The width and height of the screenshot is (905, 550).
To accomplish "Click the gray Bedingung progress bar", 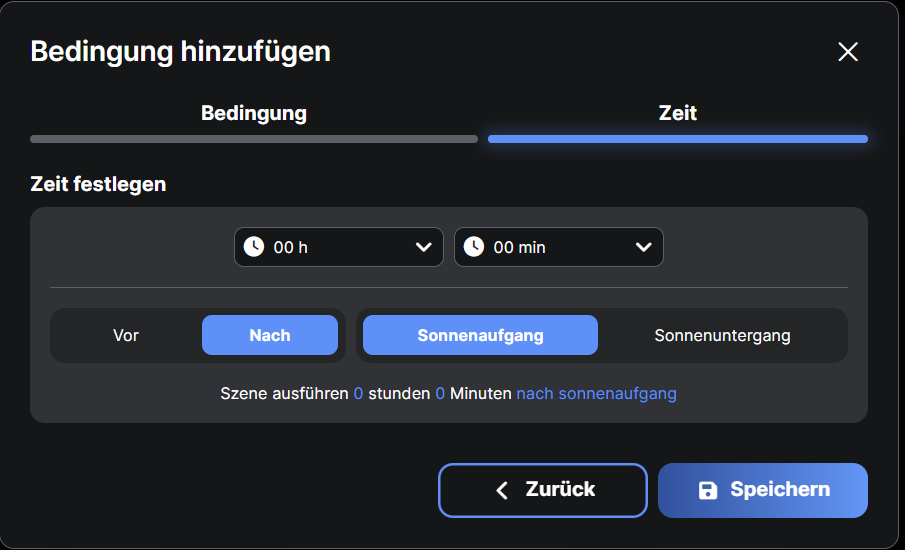I will pyautogui.click(x=254, y=139).
